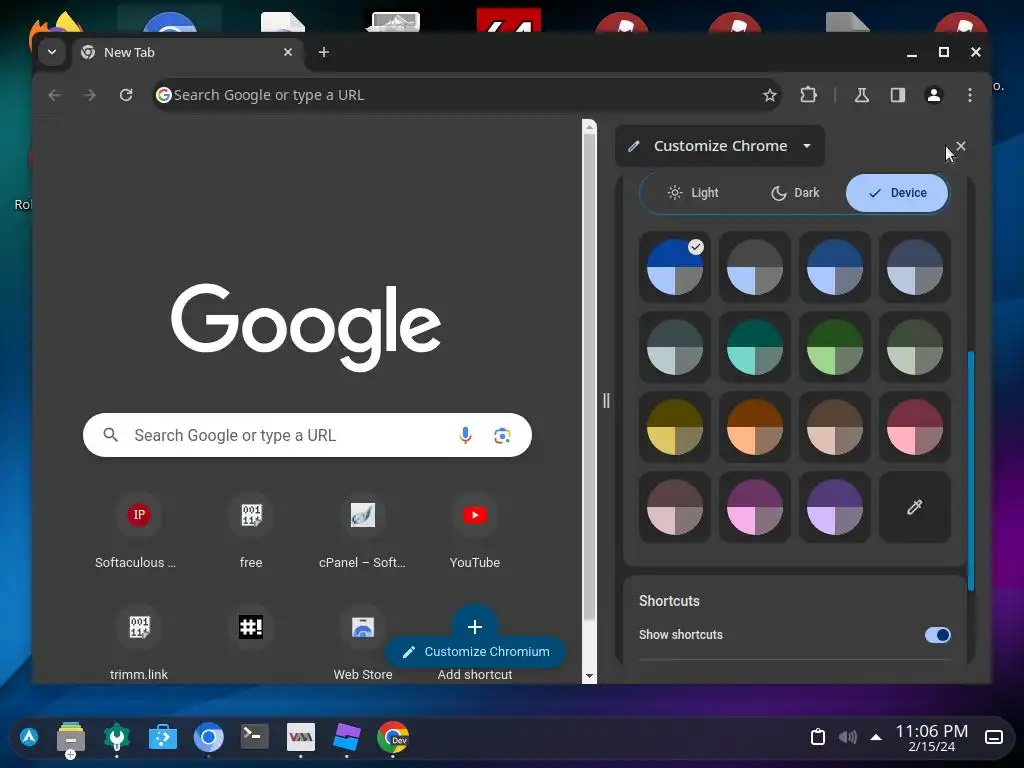The height and width of the screenshot is (768, 1024).
Task: Reload the page with refresh icon
Action: (126, 95)
